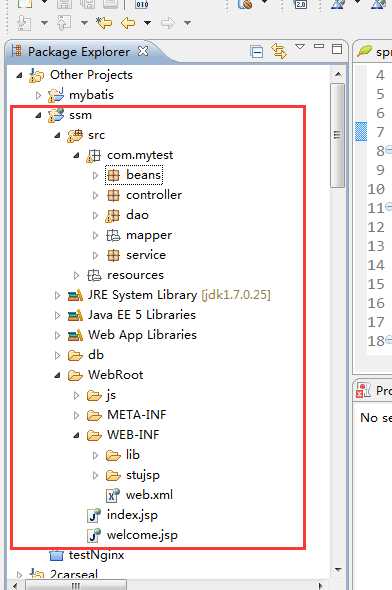Expand the controller package
392x590 pixels.
pyautogui.click(x=96, y=195)
